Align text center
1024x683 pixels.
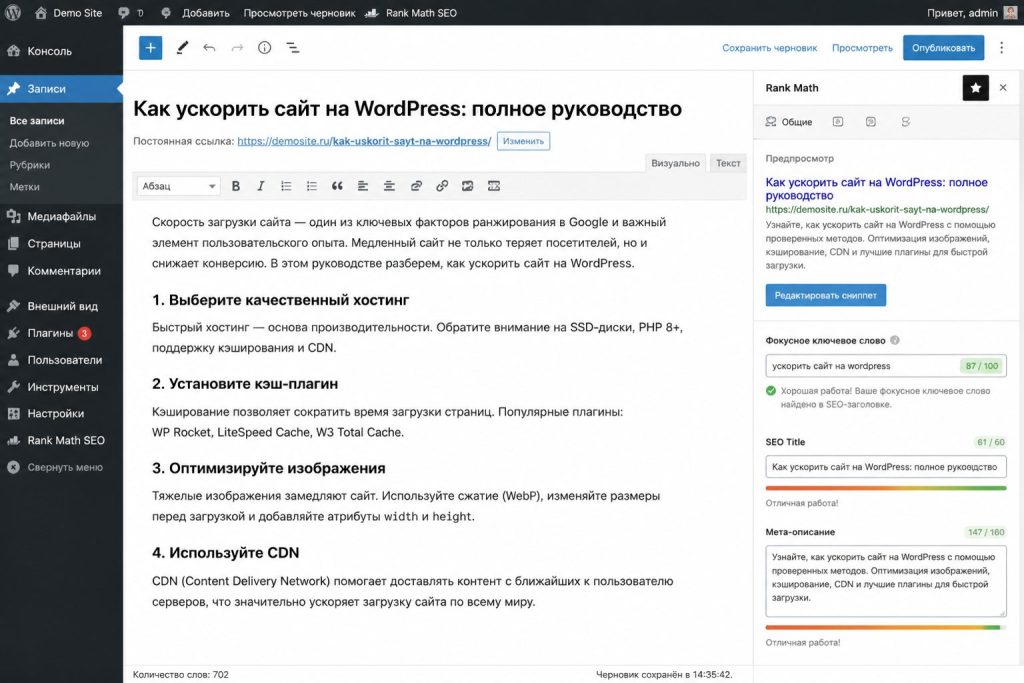click(x=389, y=186)
